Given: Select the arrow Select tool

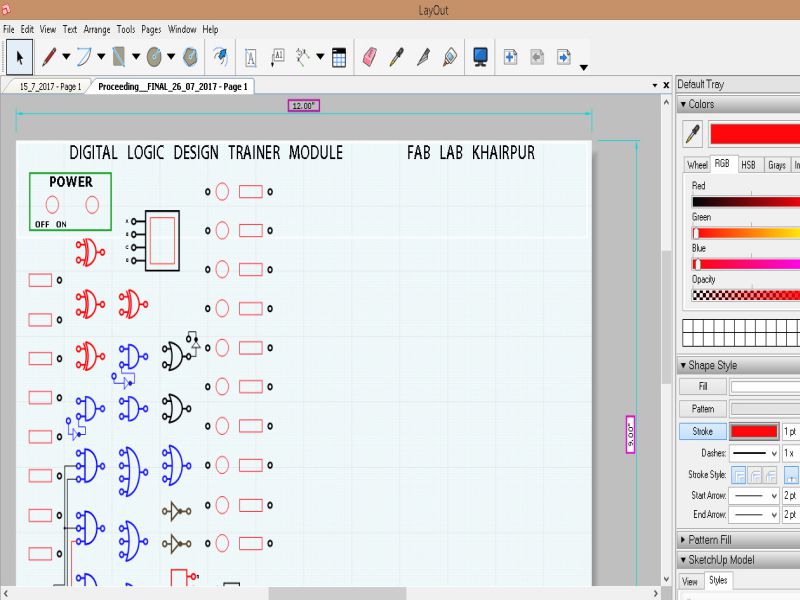Looking at the screenshot, I should 19,57.
